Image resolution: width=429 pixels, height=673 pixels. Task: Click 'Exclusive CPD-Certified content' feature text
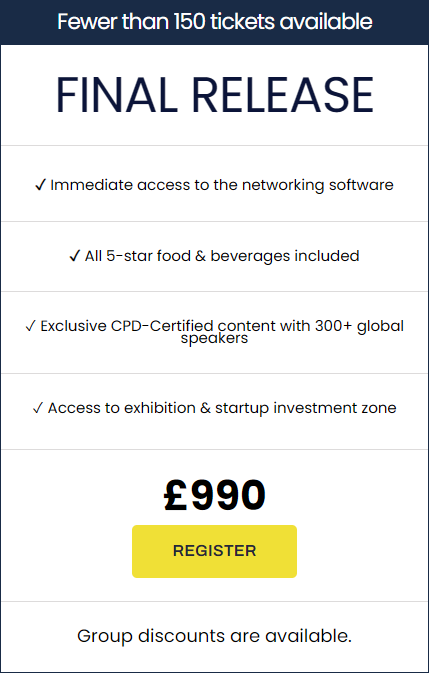pos(158,326)
